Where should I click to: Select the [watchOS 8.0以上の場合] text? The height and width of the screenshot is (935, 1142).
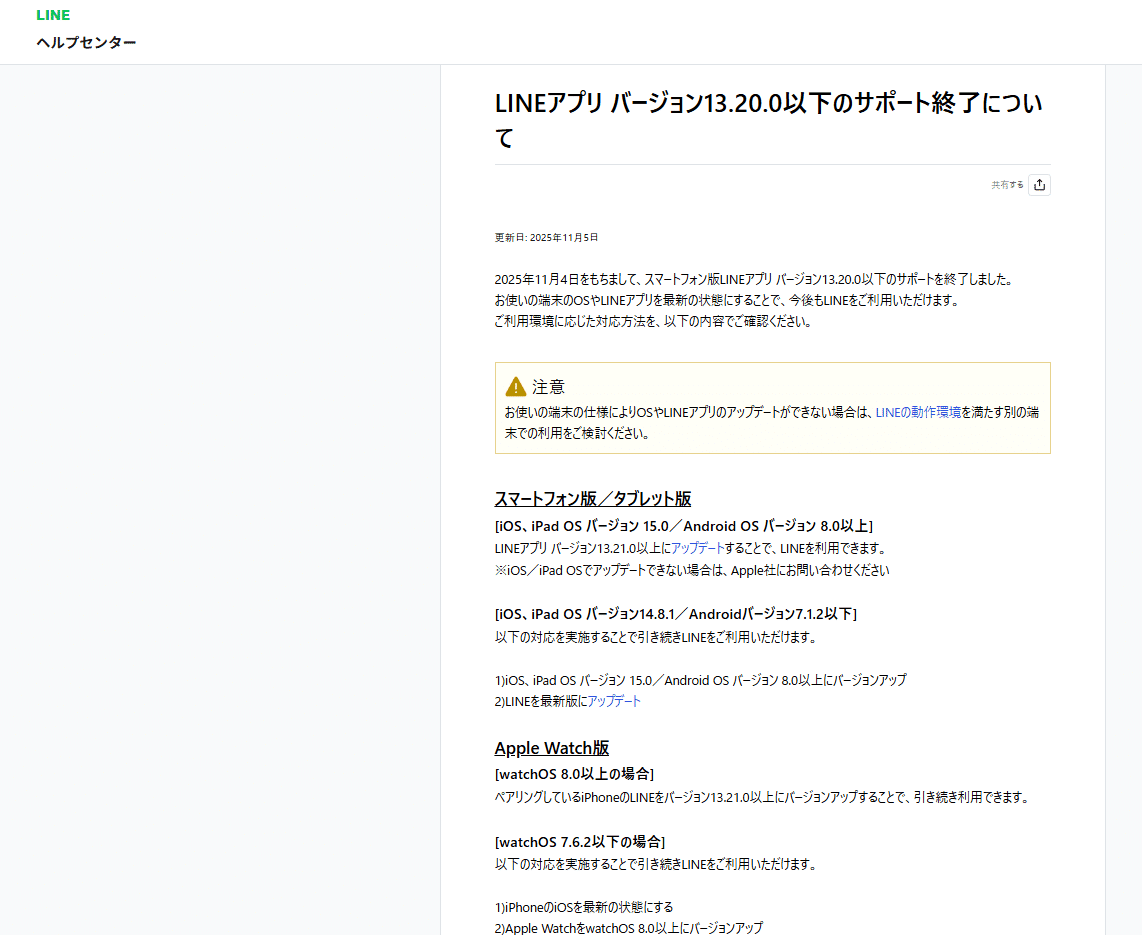pos(574,773)
